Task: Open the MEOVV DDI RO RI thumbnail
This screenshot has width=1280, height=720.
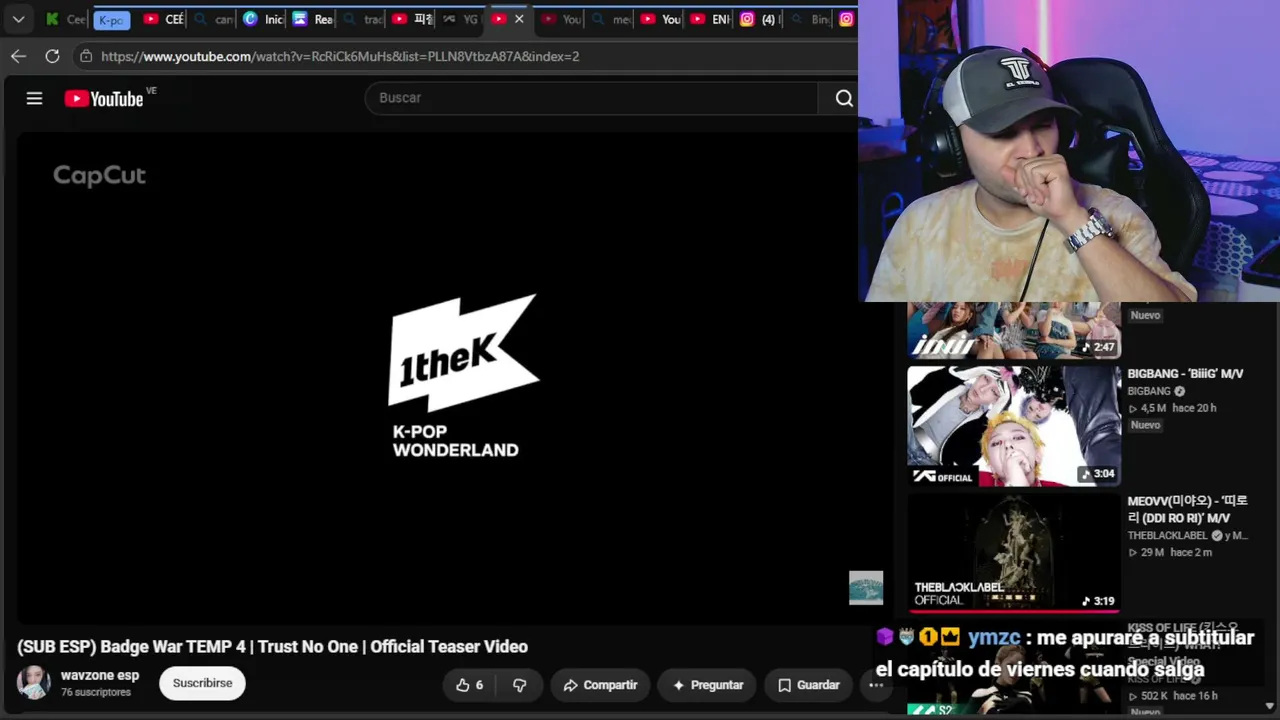Action: 1014,552
